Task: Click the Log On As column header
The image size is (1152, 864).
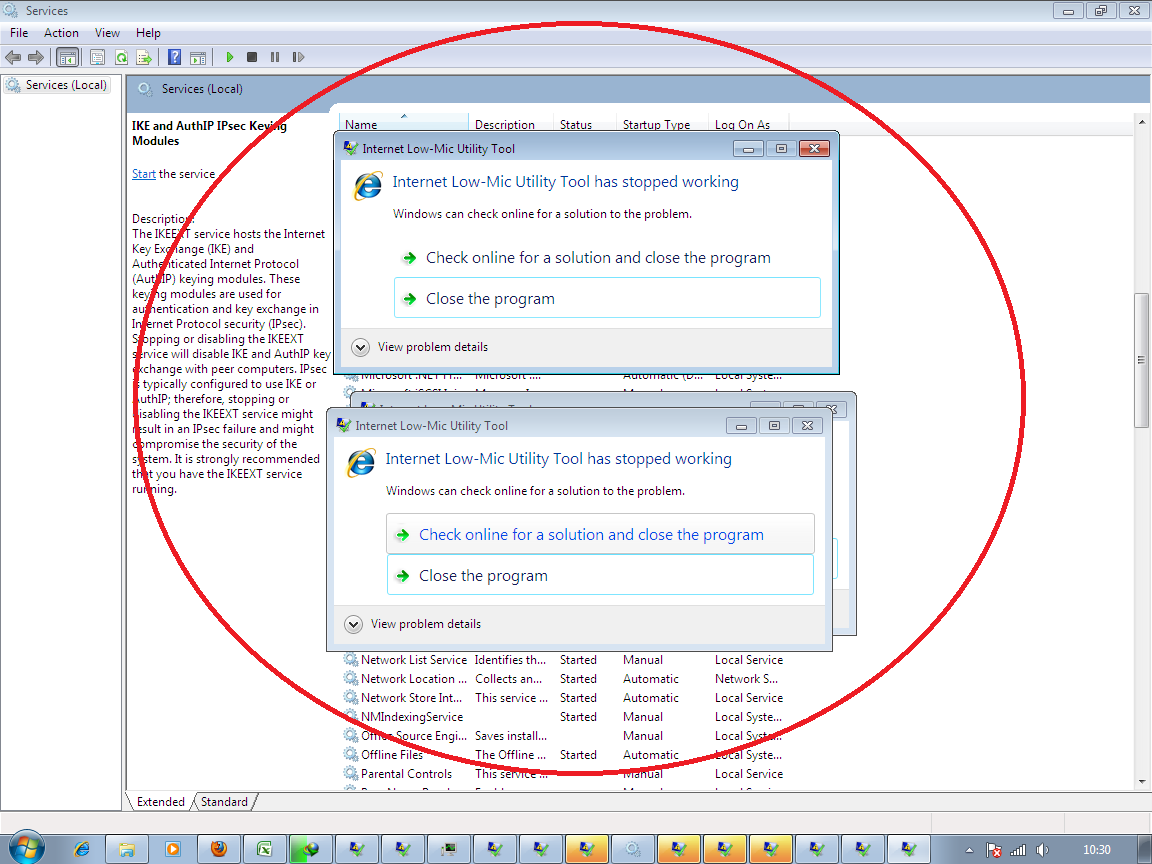Action: (x=749, y=124)
